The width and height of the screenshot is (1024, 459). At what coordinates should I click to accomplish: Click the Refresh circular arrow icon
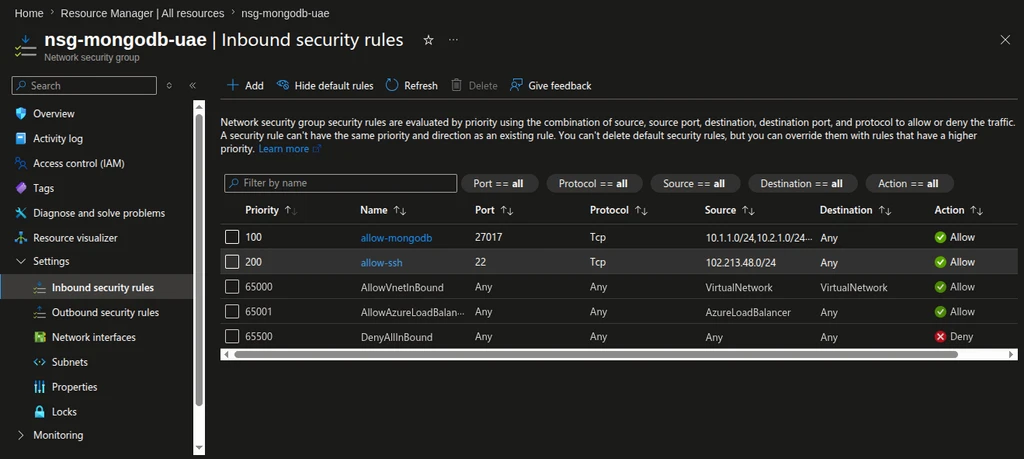point(392,86)
